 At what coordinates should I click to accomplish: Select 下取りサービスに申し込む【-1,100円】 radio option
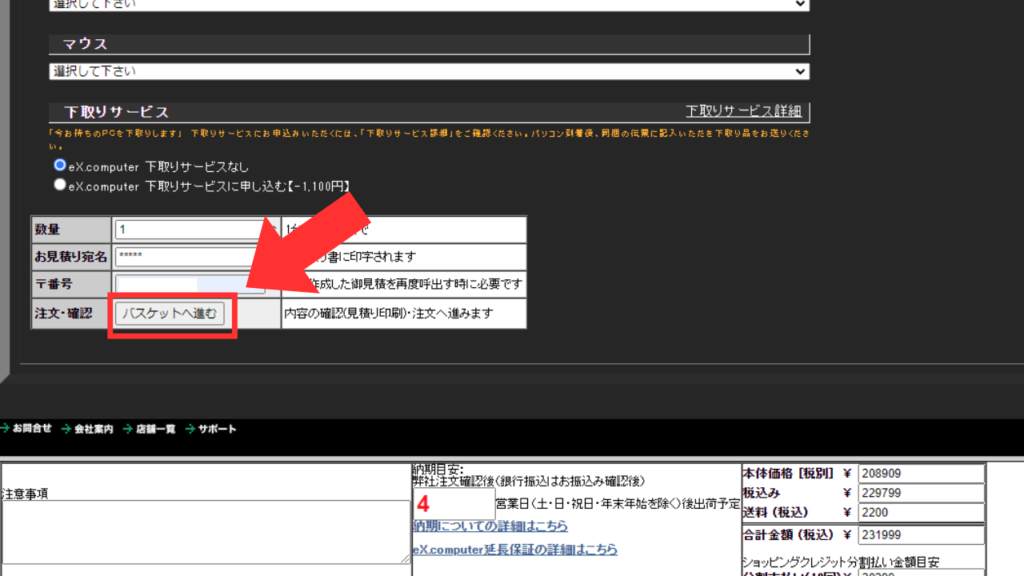tap(61, 185)
